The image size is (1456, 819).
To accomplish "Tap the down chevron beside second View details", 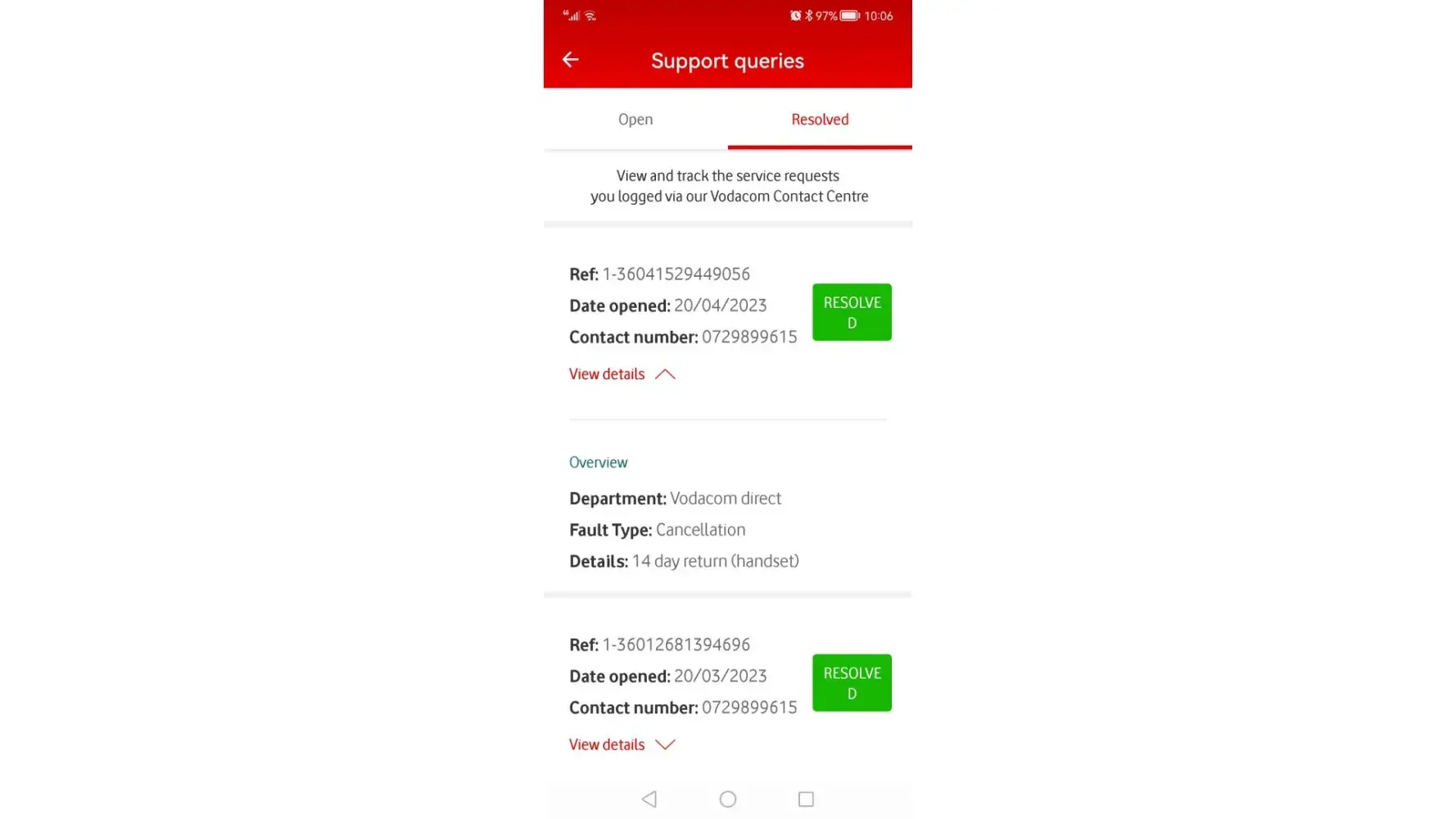I will point(665,744).
